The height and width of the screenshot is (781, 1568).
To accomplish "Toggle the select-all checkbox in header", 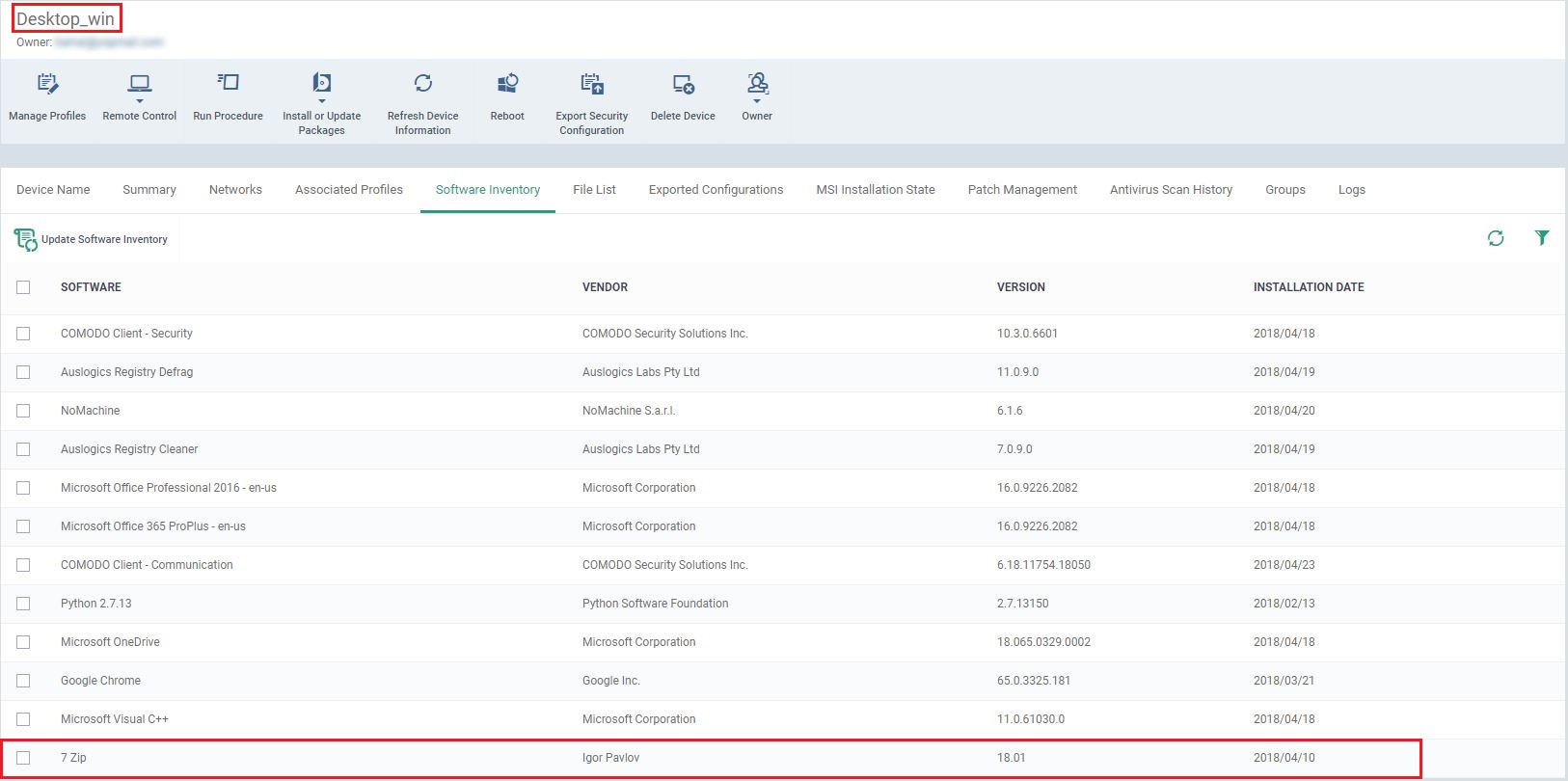I will tap(23, 287).
